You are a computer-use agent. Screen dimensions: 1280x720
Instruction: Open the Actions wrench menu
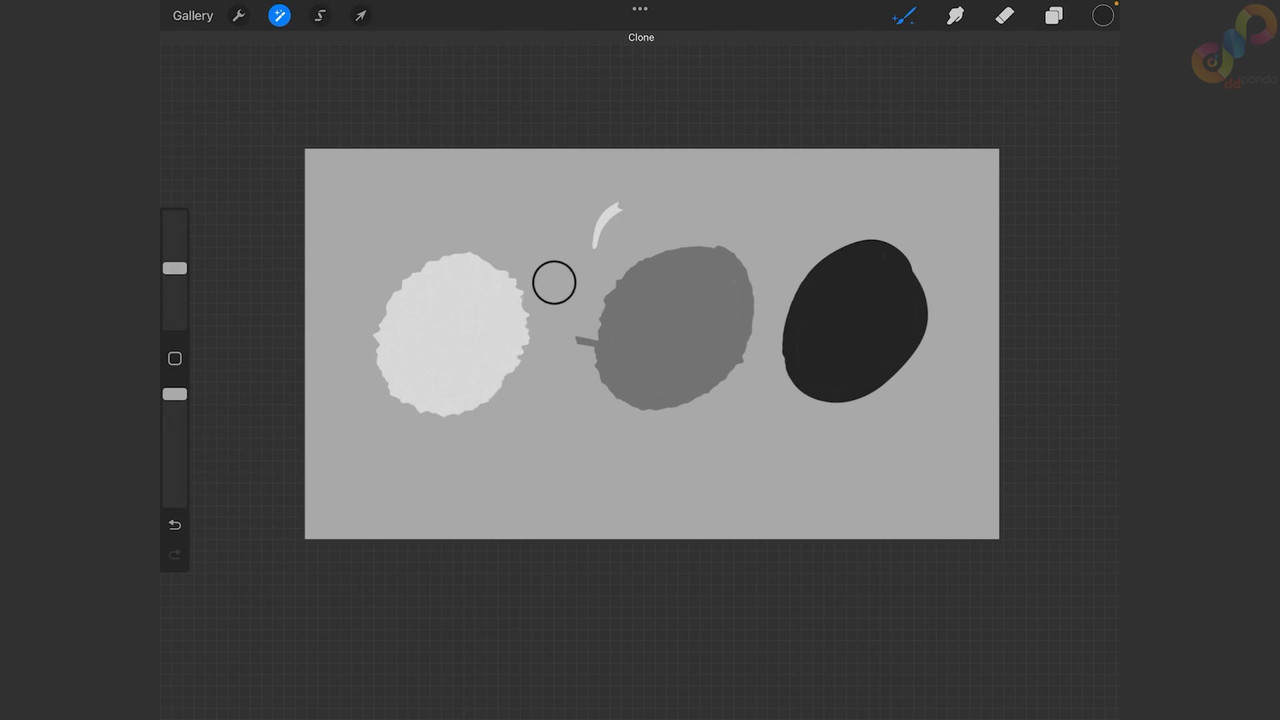click(x=238, y=16)
